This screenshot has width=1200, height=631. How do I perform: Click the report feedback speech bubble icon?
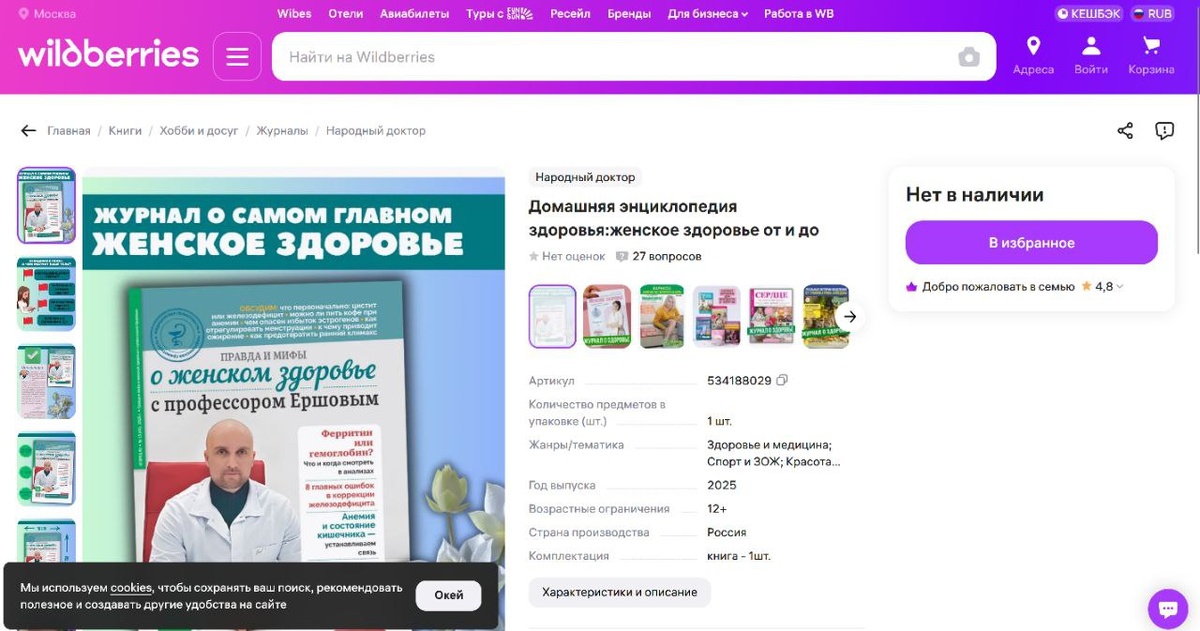[1164, 131]
